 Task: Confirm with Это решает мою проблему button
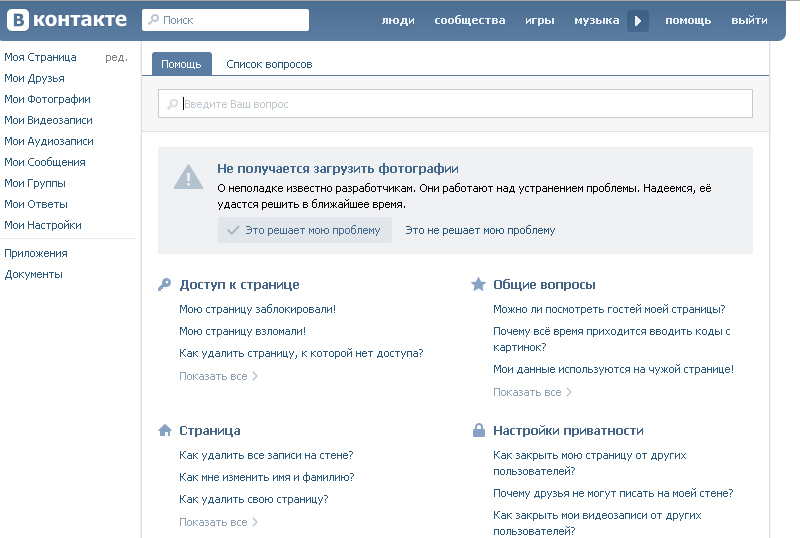pyautogui.click(x=304, y=230)
